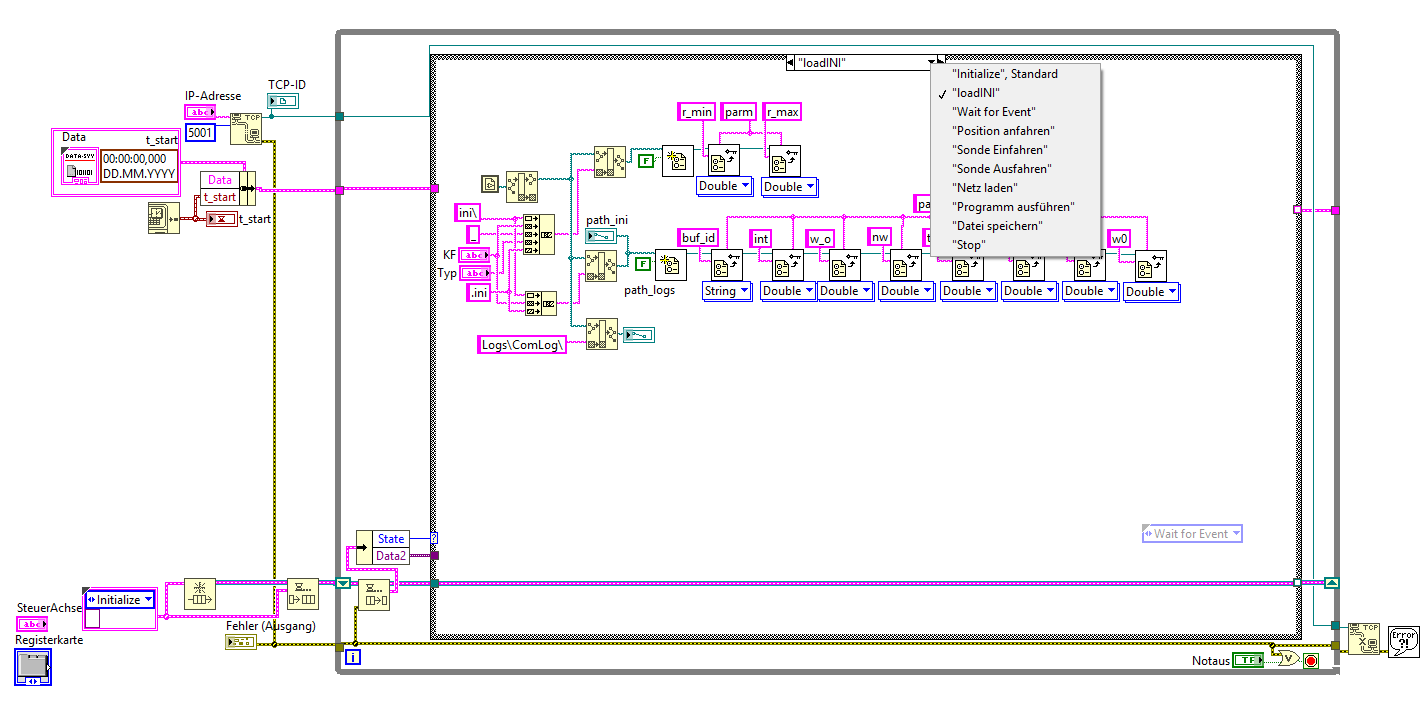Viewport: 1426px width, 703px height.
Task: Click the TCP Close Connection node
Action: click(x=1362, y=637)
